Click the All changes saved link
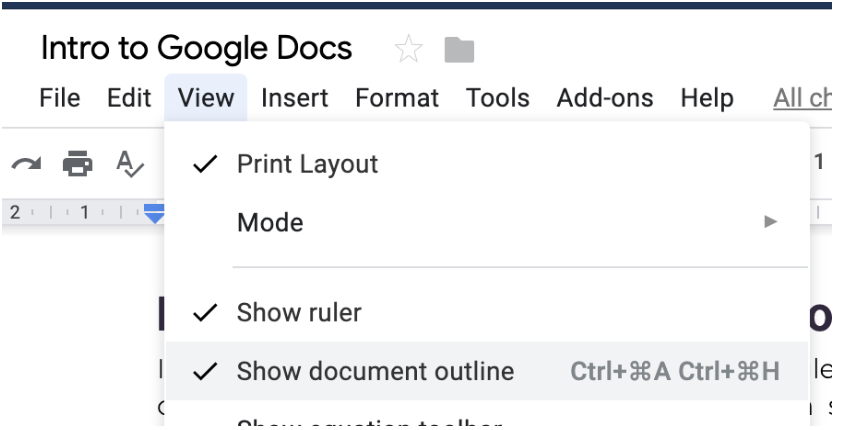This screenshot has width=842, height=430. pyautogui.click(x=802, y=98)
